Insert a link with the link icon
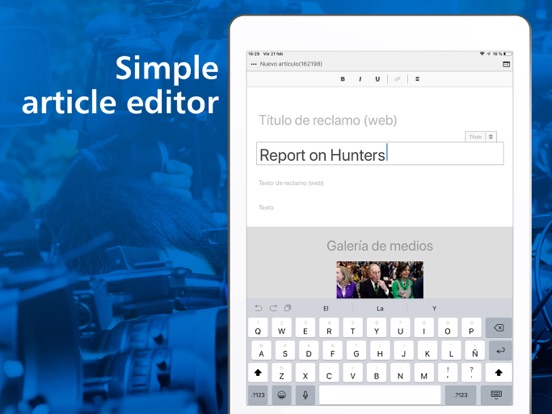This screenshot has width=552, height=414. click(397, 79)
